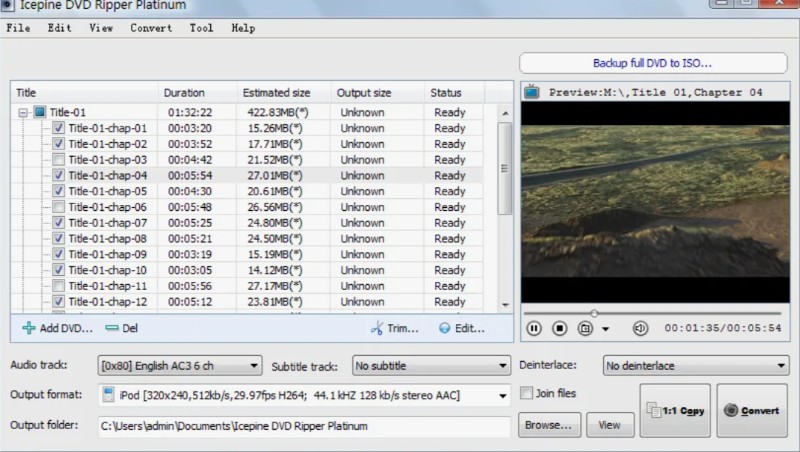
Task: Open the Edit tool
Action: 445,328
